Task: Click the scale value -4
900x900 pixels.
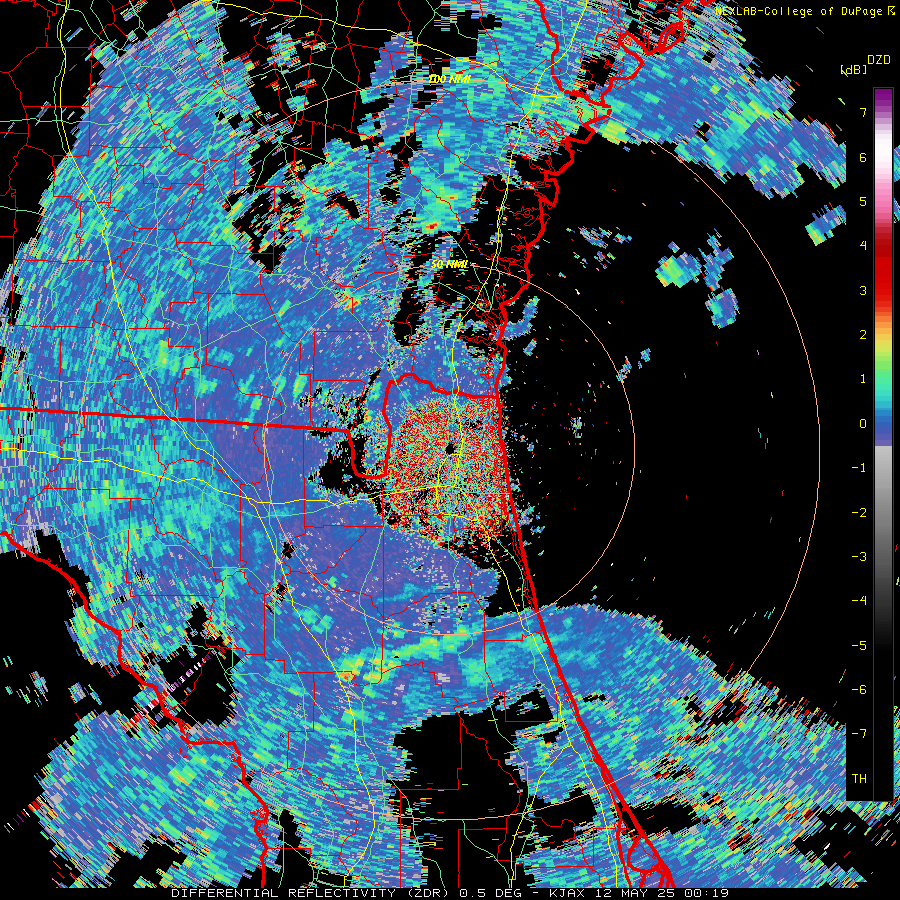Action: (x=859, y=601)
